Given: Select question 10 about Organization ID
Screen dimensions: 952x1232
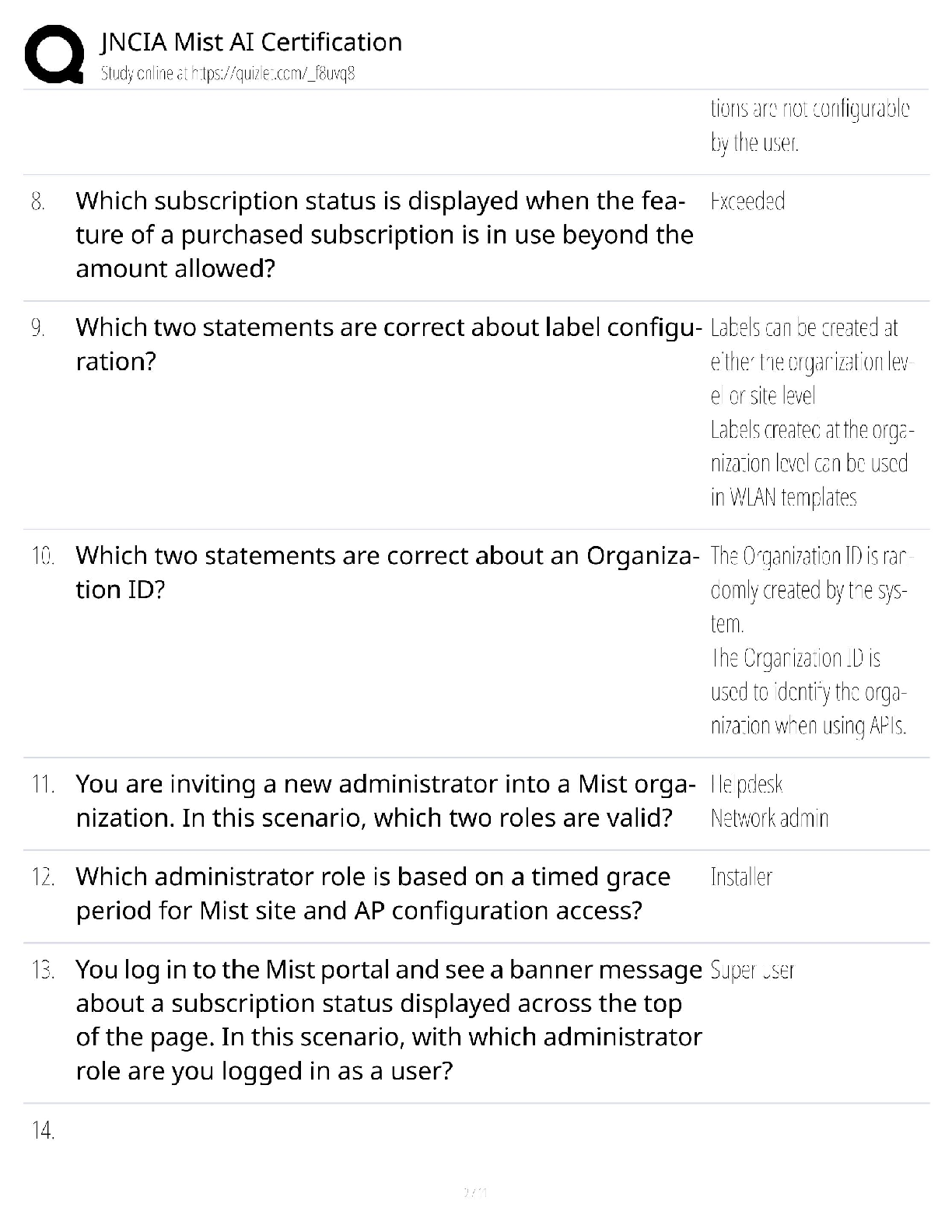Looking at the screenshot, I should 384,572.
